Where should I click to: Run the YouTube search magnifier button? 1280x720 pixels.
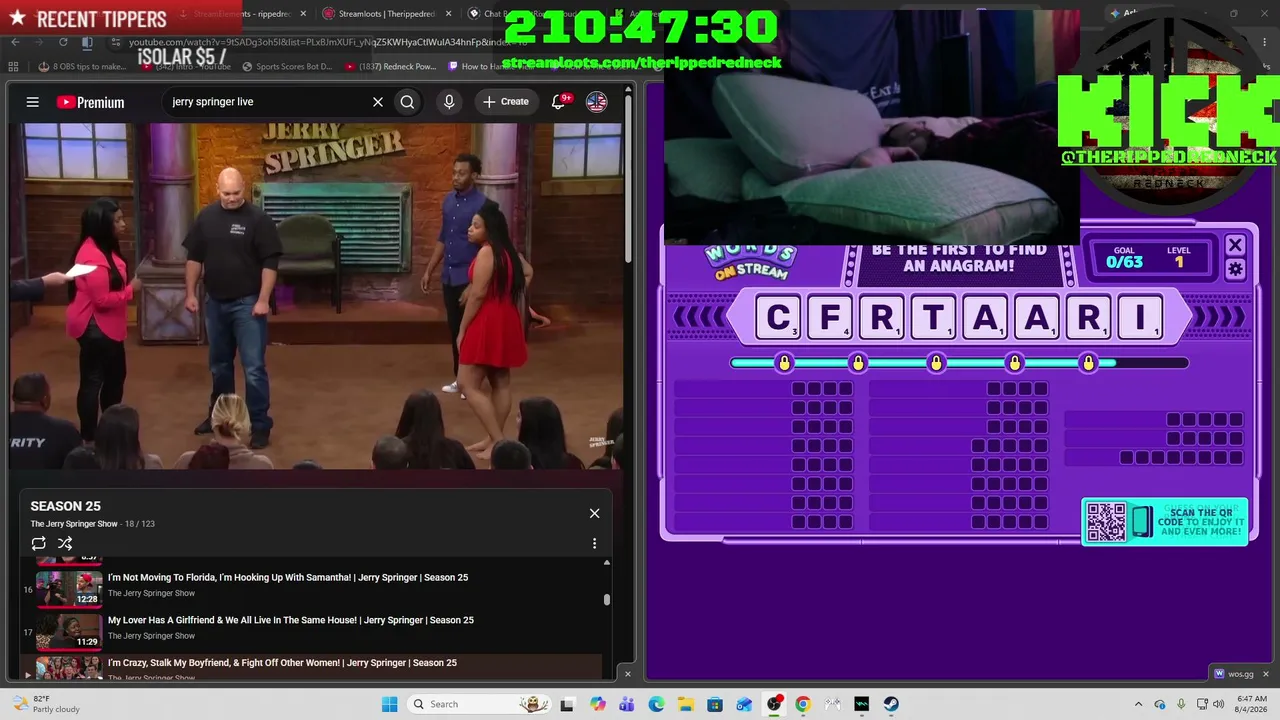coord(407,102)
